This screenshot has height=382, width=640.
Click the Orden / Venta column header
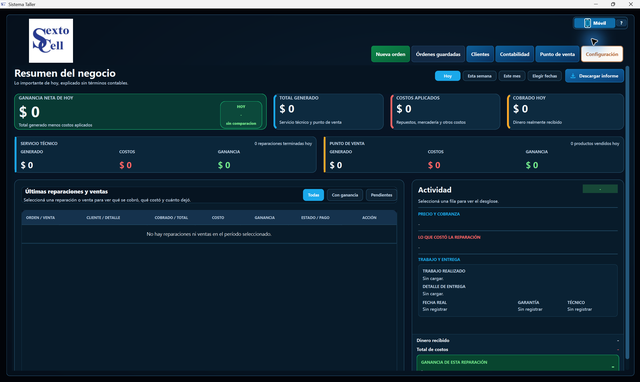pos(40,218)
